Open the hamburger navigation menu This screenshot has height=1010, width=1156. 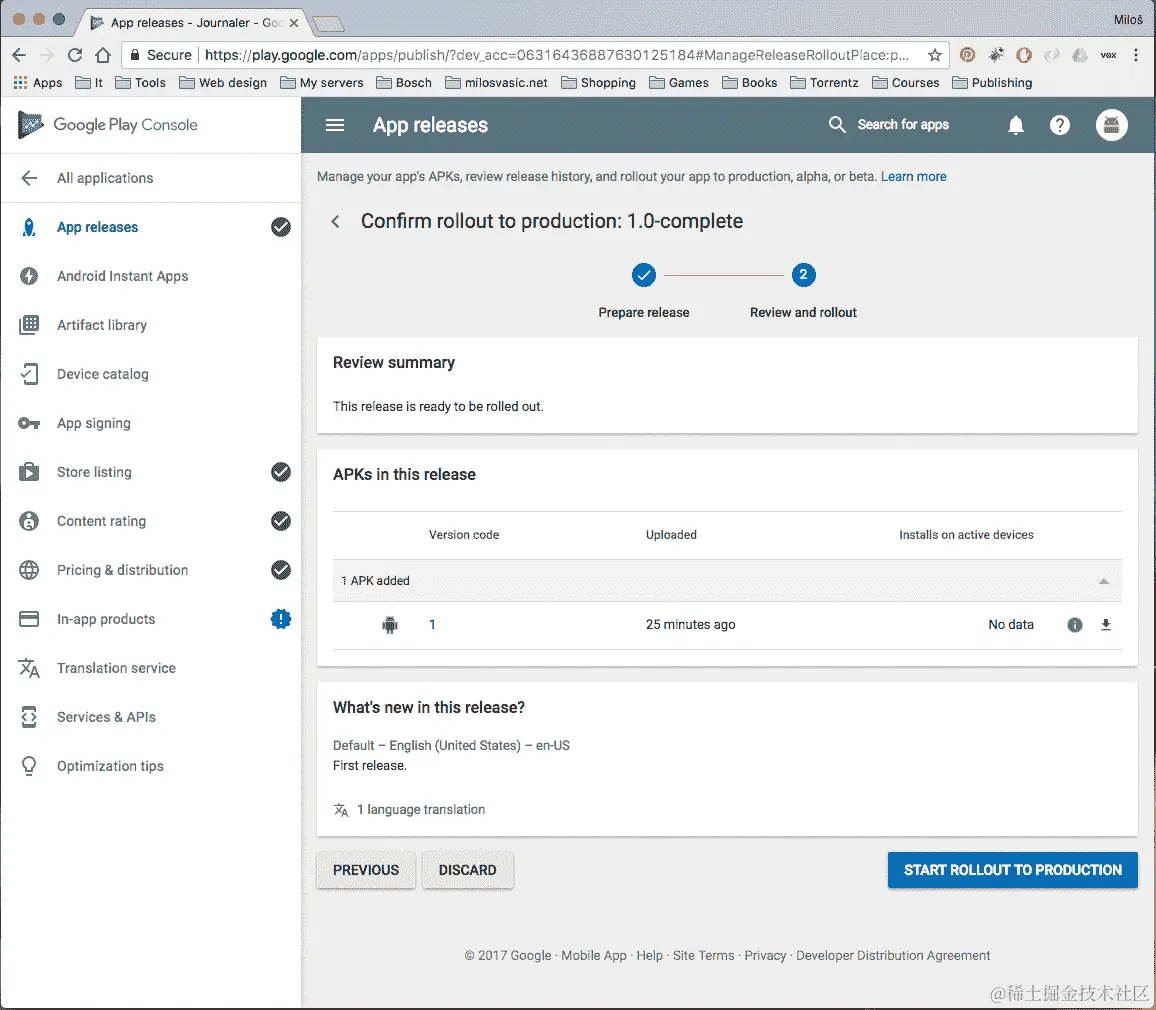pyautogui.click(x=335, y=125)
